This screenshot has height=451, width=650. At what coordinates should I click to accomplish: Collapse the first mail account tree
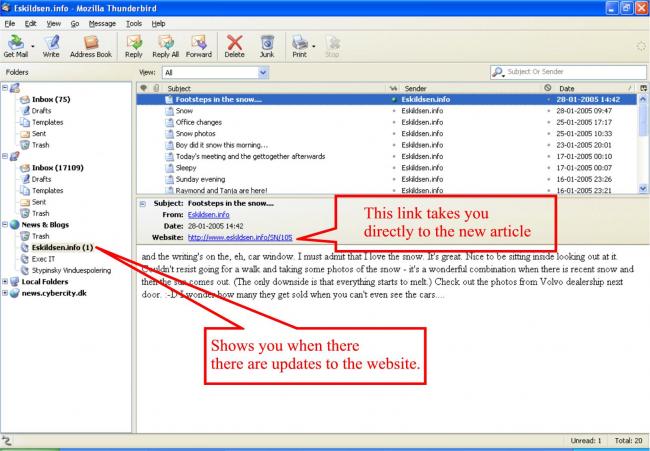point(5,88)
